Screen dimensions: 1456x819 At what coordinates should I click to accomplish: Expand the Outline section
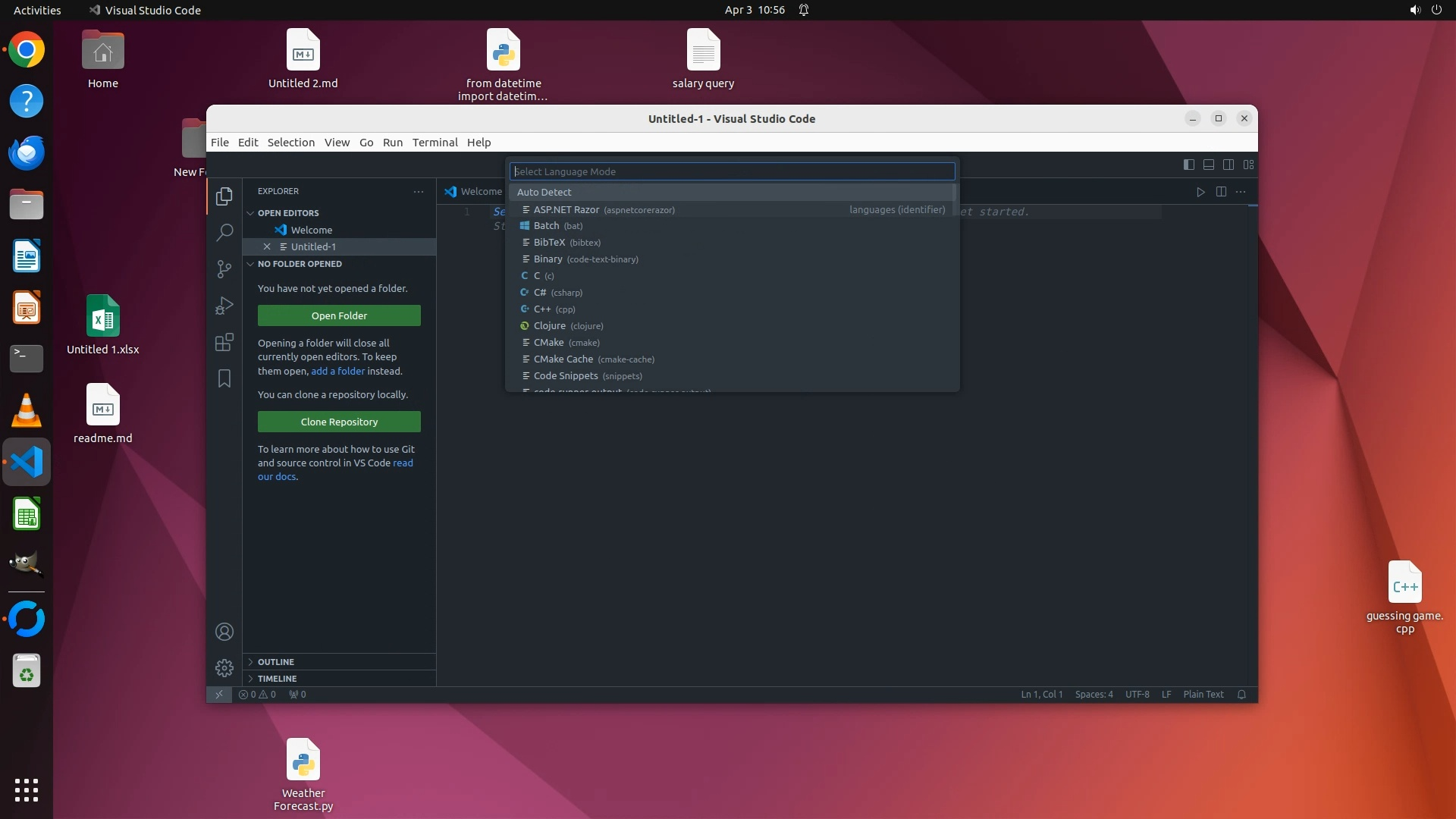pyautogui.click(x=275, y=662)
